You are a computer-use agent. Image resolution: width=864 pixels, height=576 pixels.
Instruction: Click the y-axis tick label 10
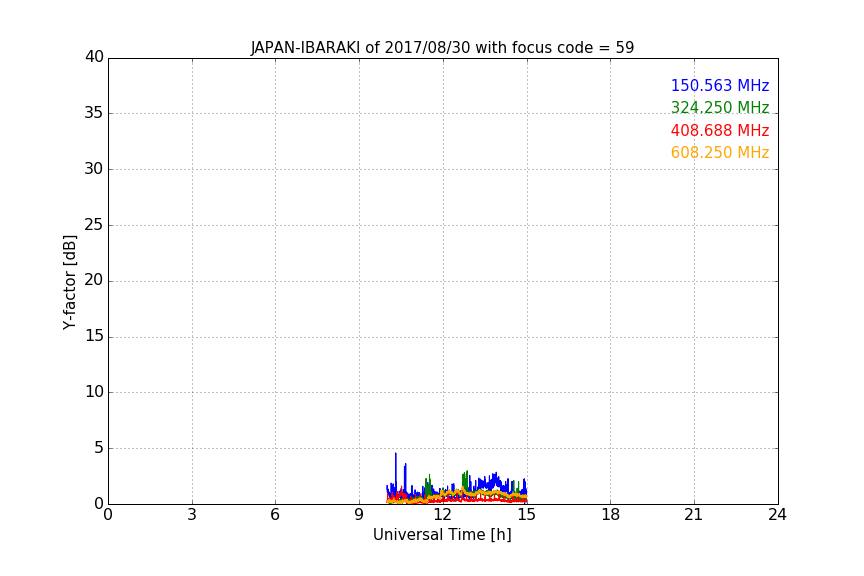pyautogui.click(x=94, y=392)
